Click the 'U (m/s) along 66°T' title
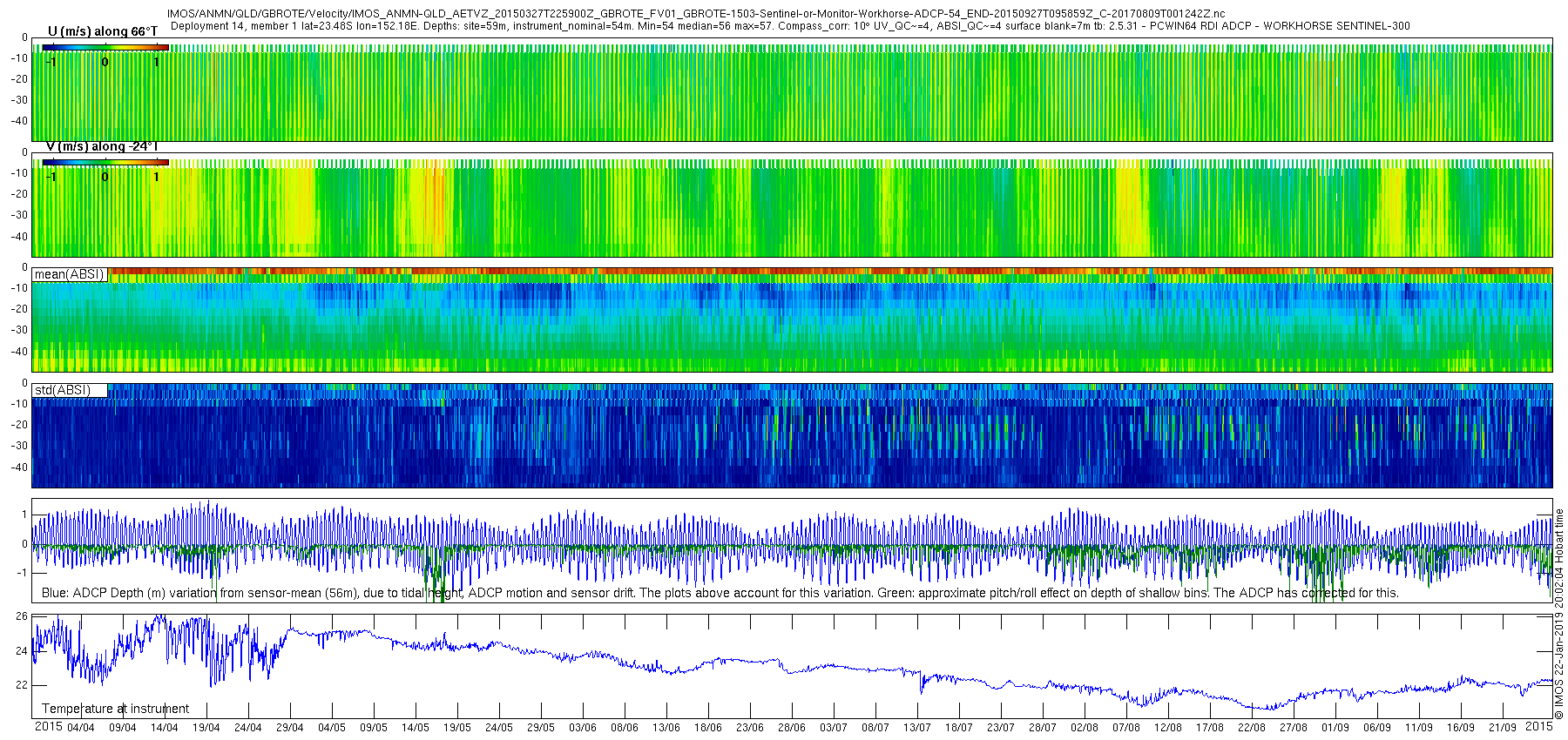 (x=103, y=31)
